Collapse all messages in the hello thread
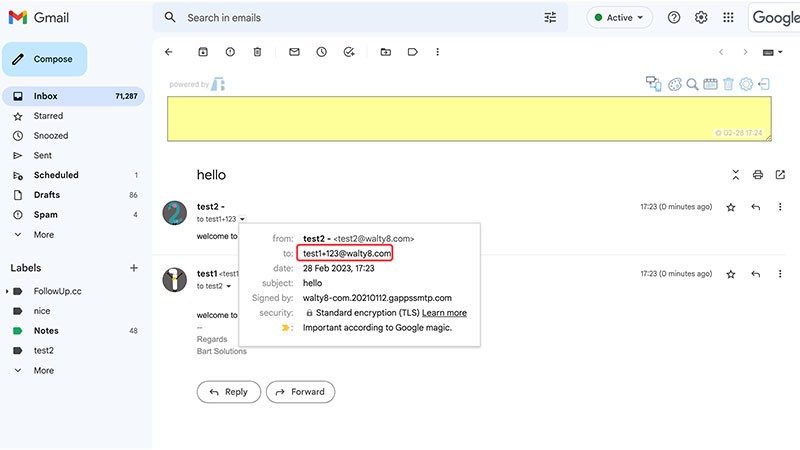The width and height of the screenshot is (800, 450). pos(736,175)
